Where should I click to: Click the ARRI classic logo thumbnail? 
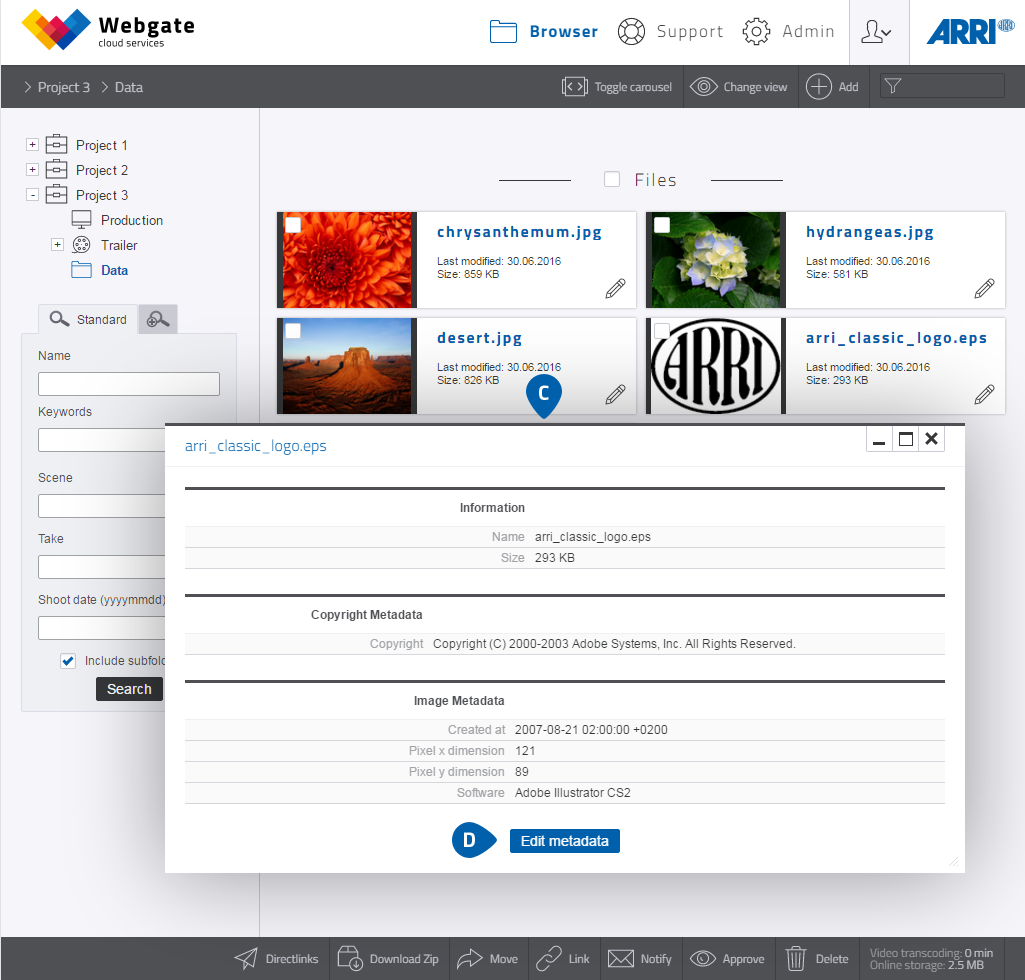tap(716, 365)
